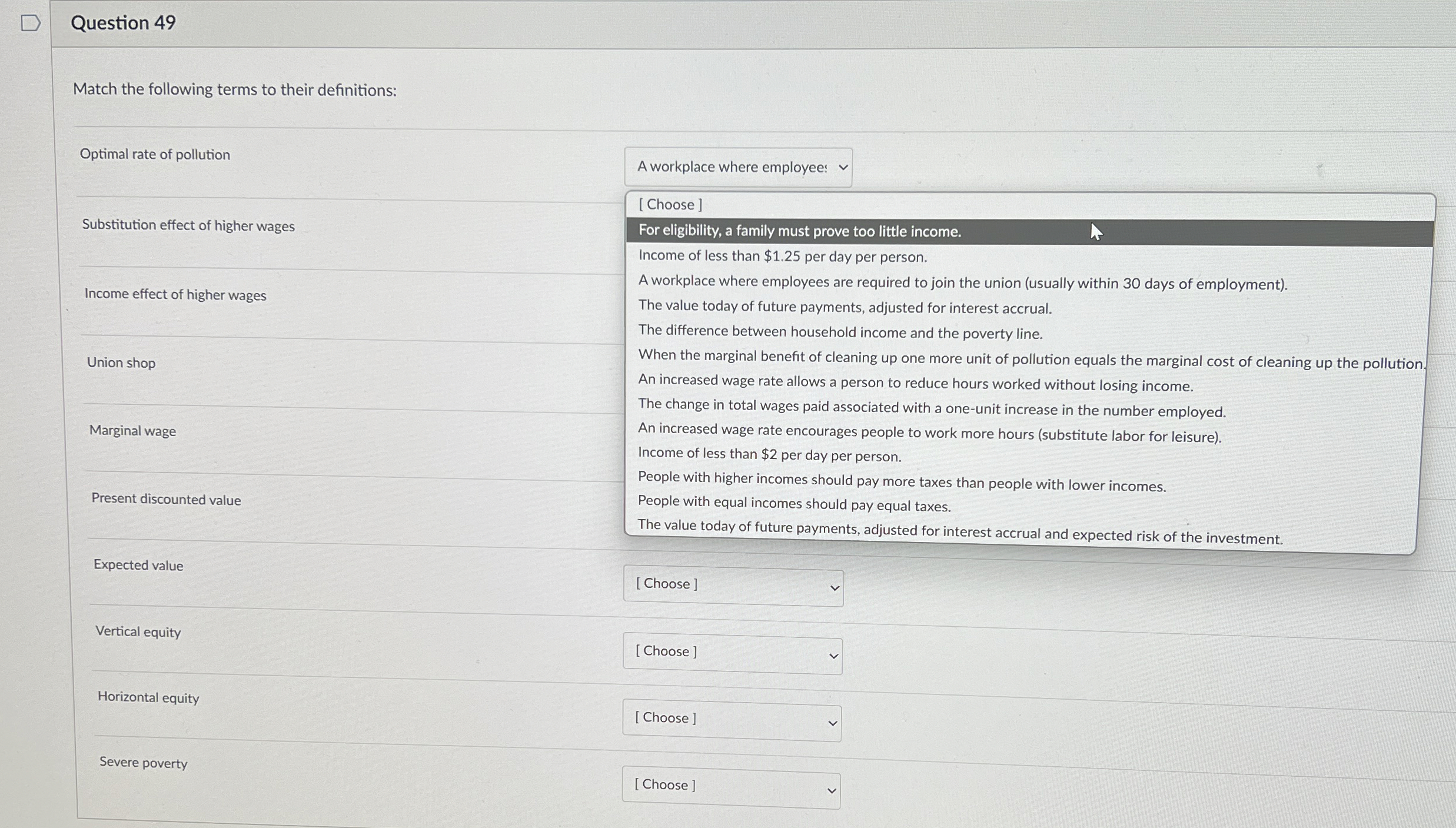Choose 'difference between household income and the poverty line'

(840, 332)
